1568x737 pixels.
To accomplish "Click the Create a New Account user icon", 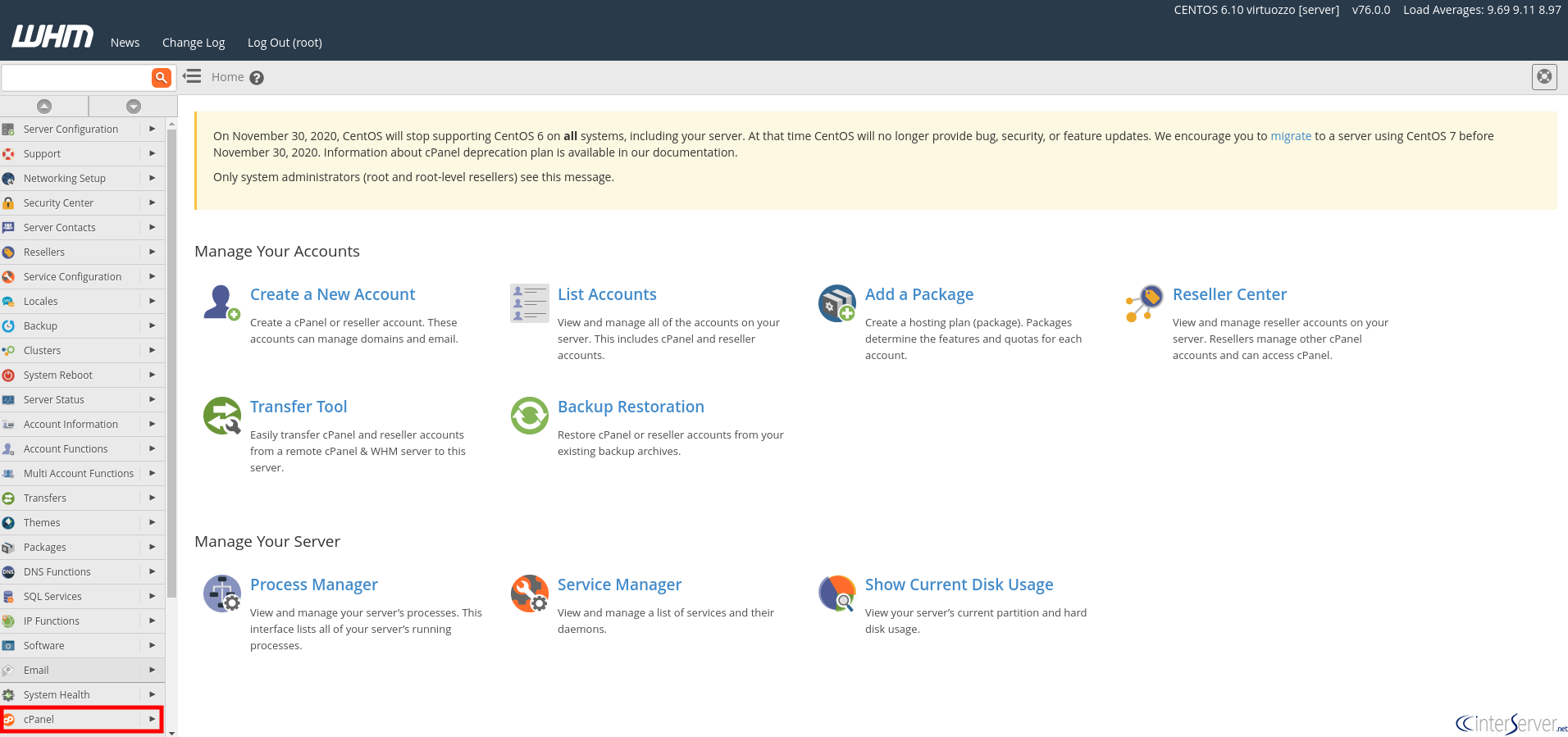I will [x=221, y=303].
